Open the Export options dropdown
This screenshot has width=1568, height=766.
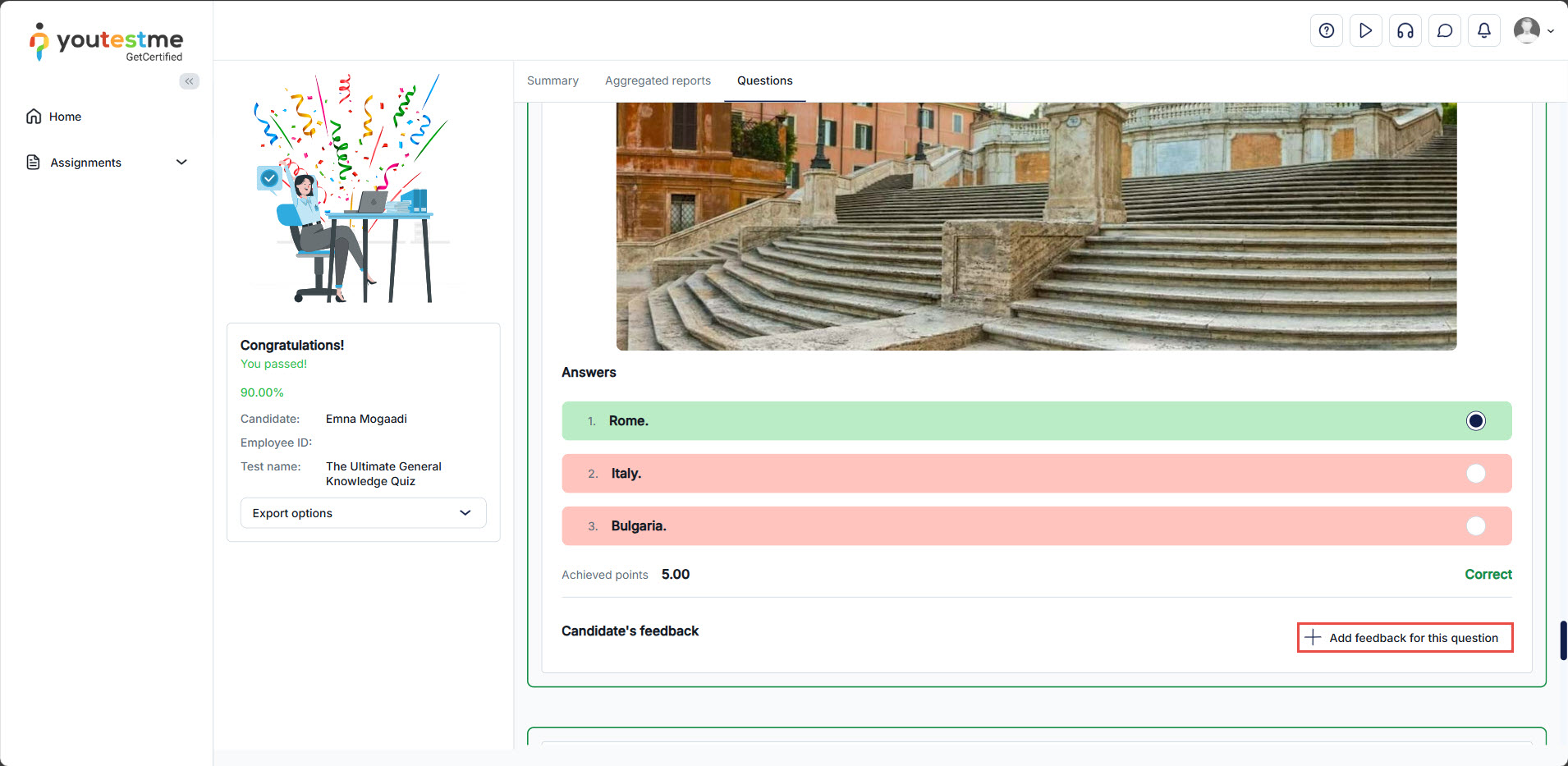[363, 513]
